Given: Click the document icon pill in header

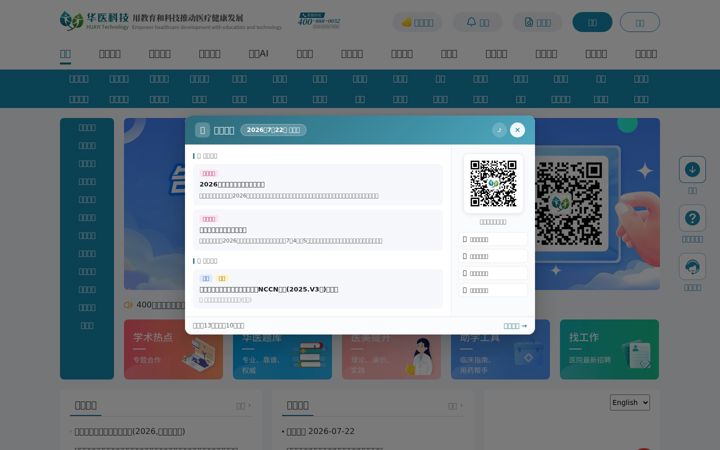Looking at the screenshot, I should click(x=537, y=22).
